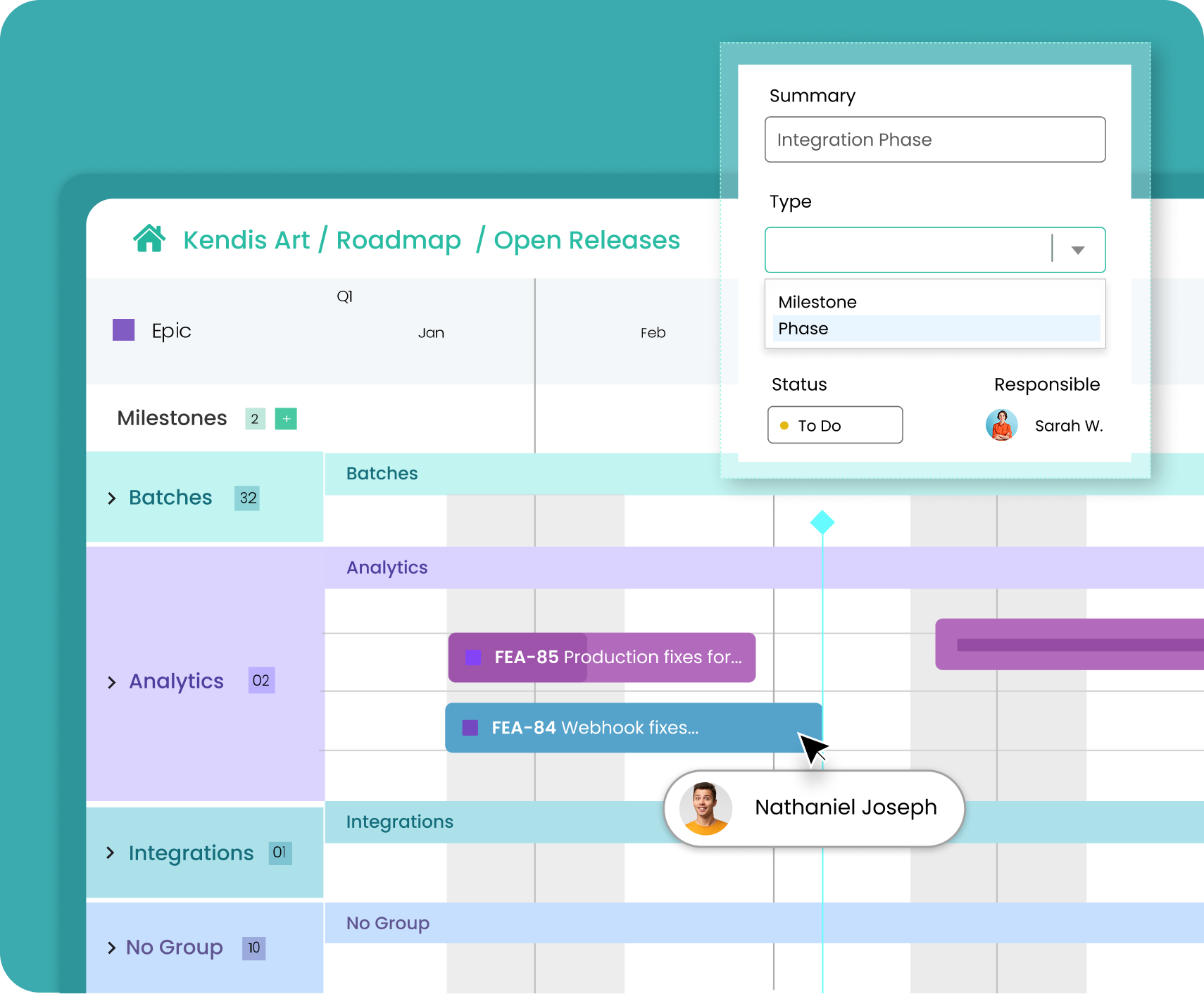The height and width of the screenshot is (994, 1204).
Task: Click the Analytics timeline row header
Action: coord(764,567)
